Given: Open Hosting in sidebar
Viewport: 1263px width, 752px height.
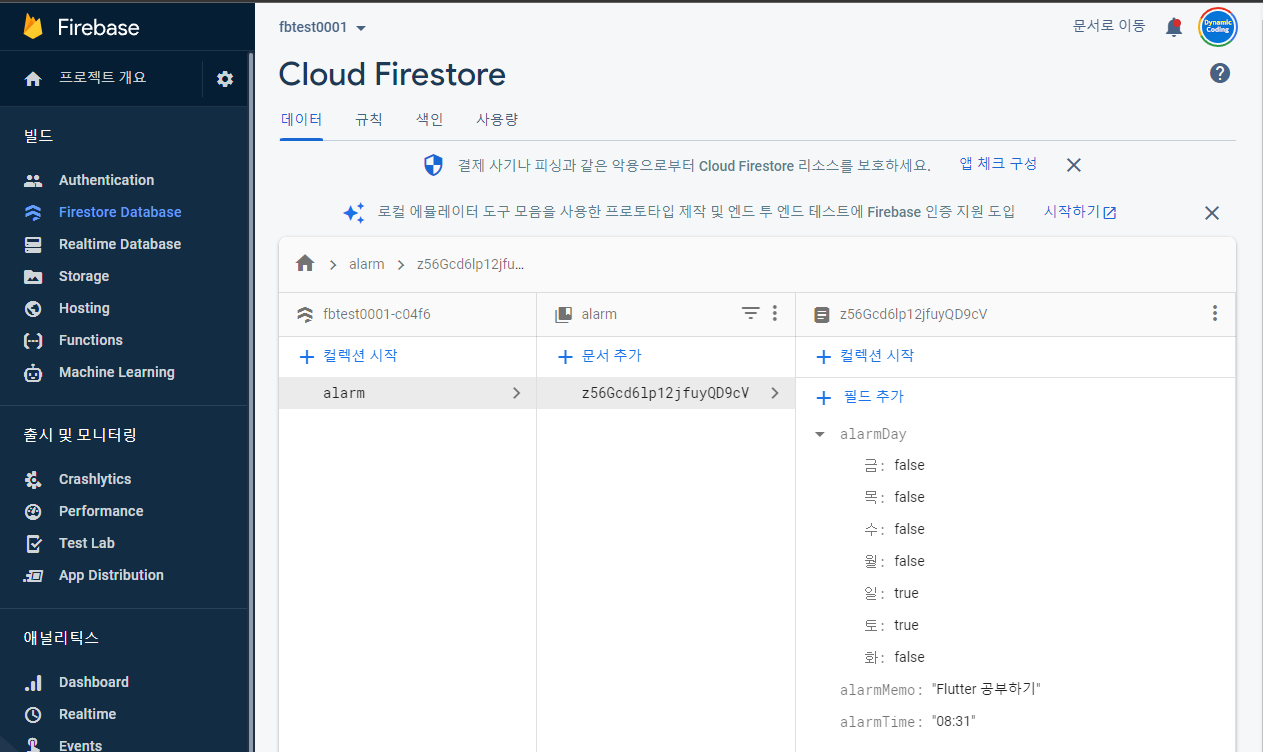Looking at the screenshot, I should point(84,308).
